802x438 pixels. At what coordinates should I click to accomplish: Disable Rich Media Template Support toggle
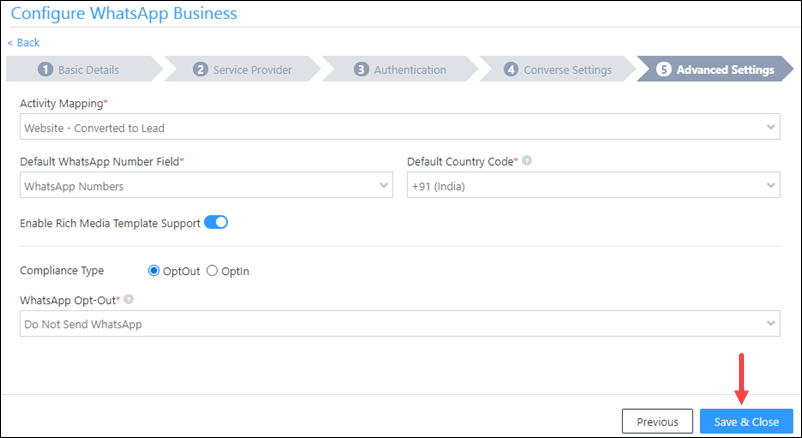point(216,223)
